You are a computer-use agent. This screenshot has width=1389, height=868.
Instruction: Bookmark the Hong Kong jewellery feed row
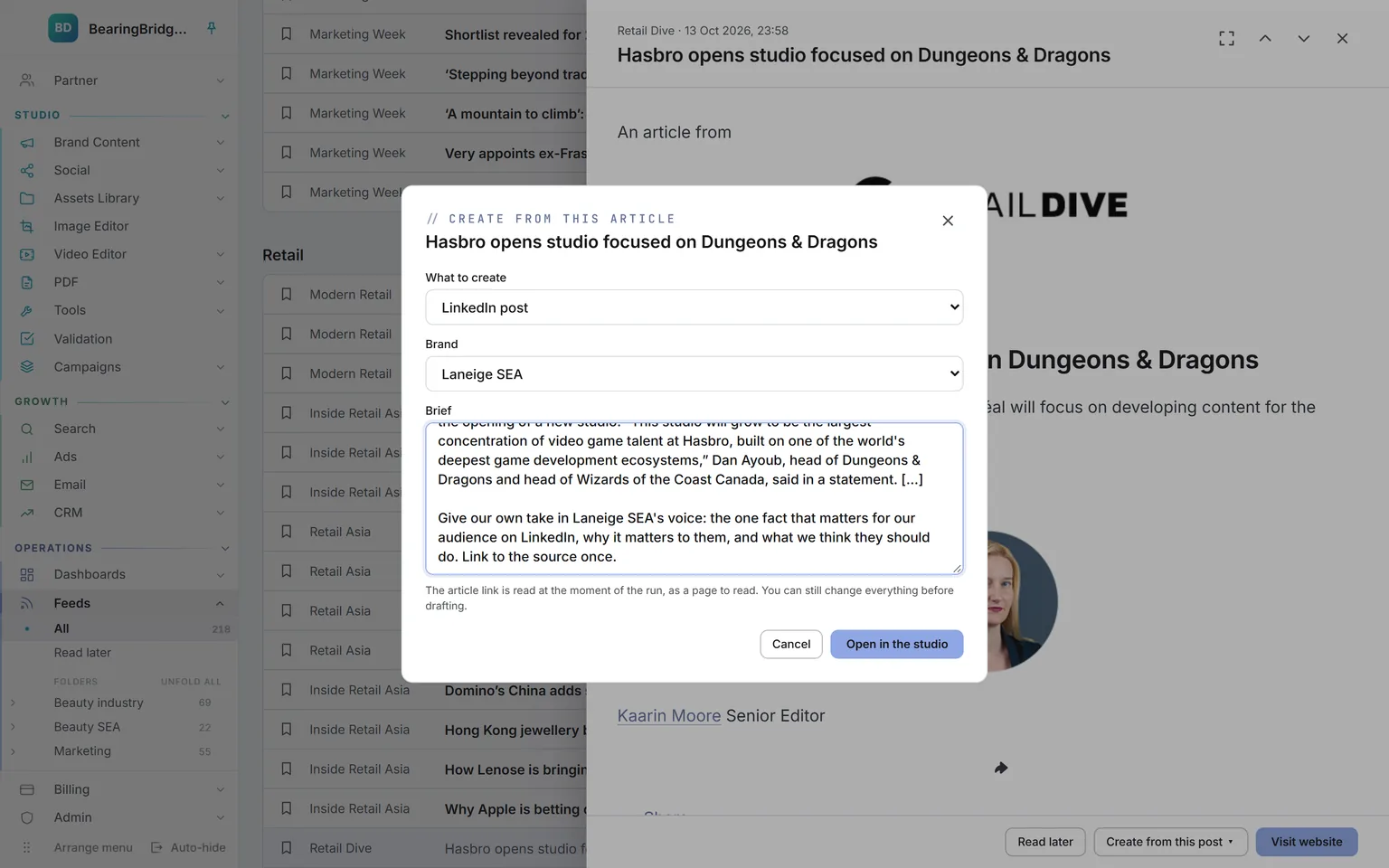(286, 730)
